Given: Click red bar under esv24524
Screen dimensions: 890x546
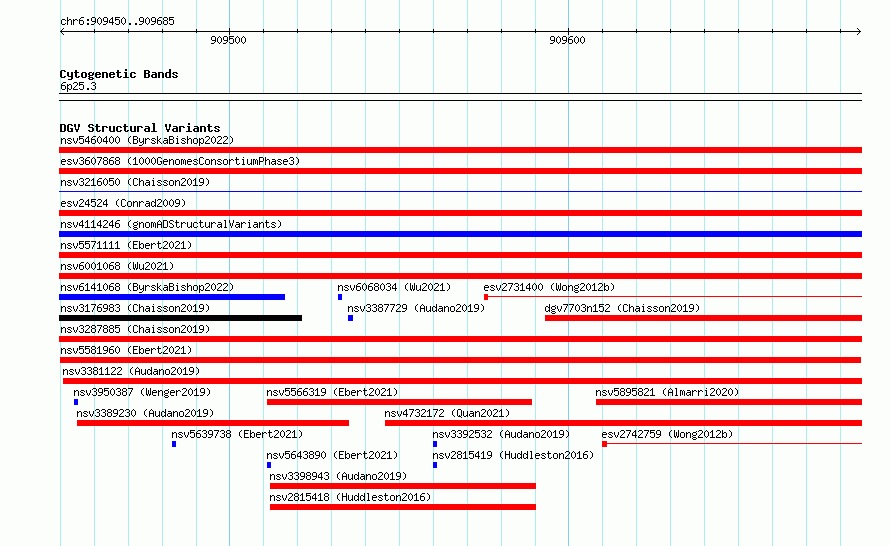Looking at the screenshot, I should (x=460, y=213).
